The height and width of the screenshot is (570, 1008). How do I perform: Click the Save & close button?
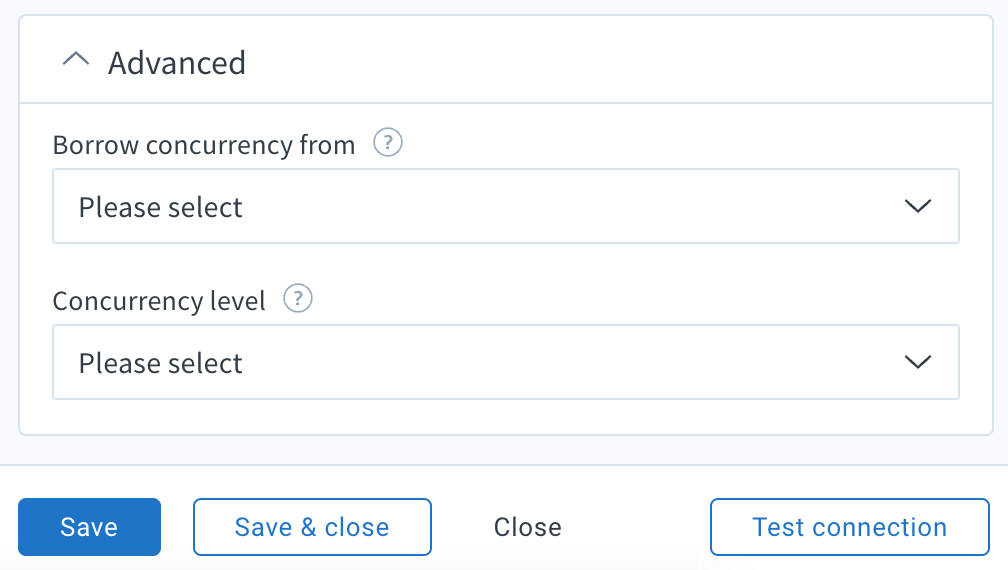pos(312,527)
